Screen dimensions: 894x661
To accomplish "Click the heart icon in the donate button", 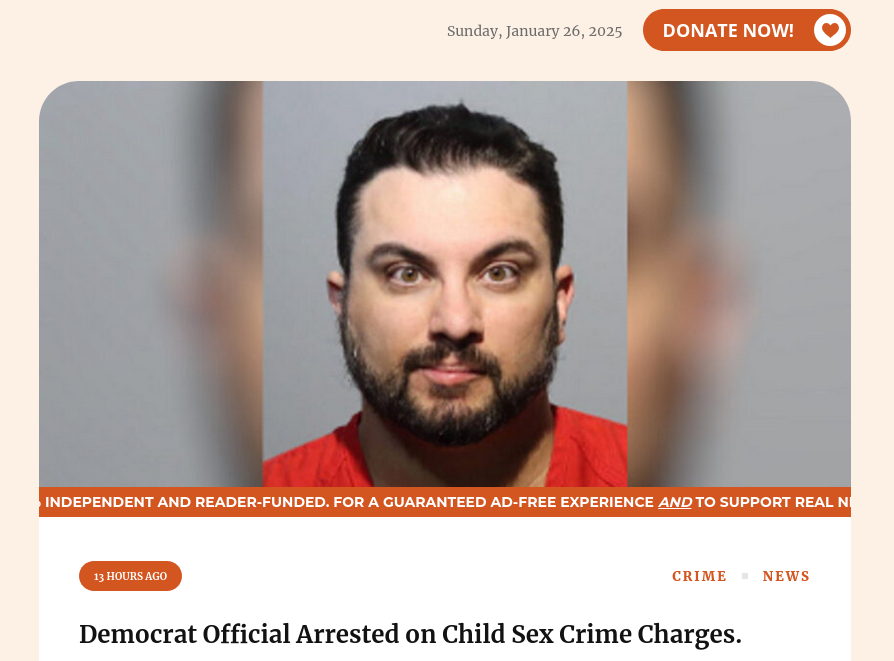I will (830, 30).
